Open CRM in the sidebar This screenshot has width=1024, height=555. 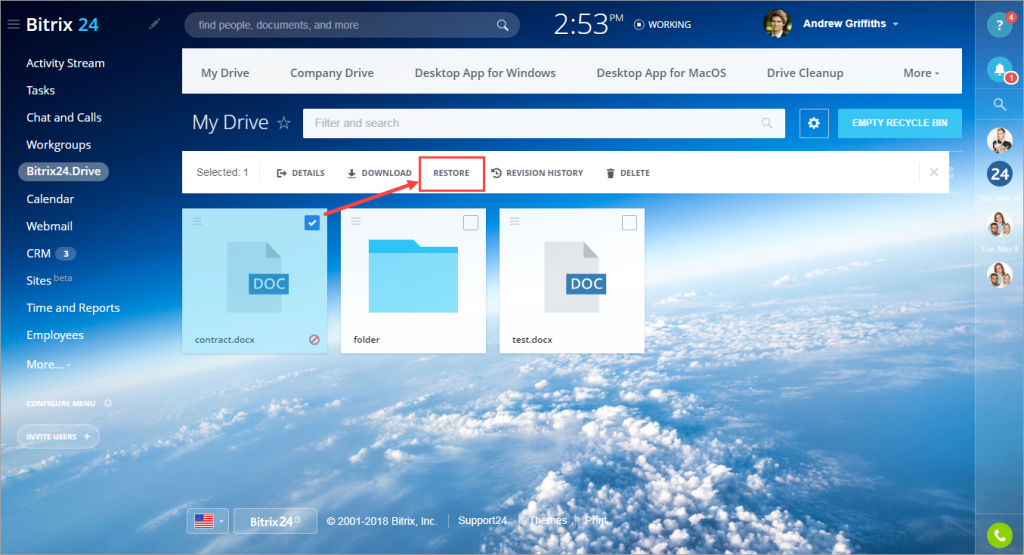point(39,253)
